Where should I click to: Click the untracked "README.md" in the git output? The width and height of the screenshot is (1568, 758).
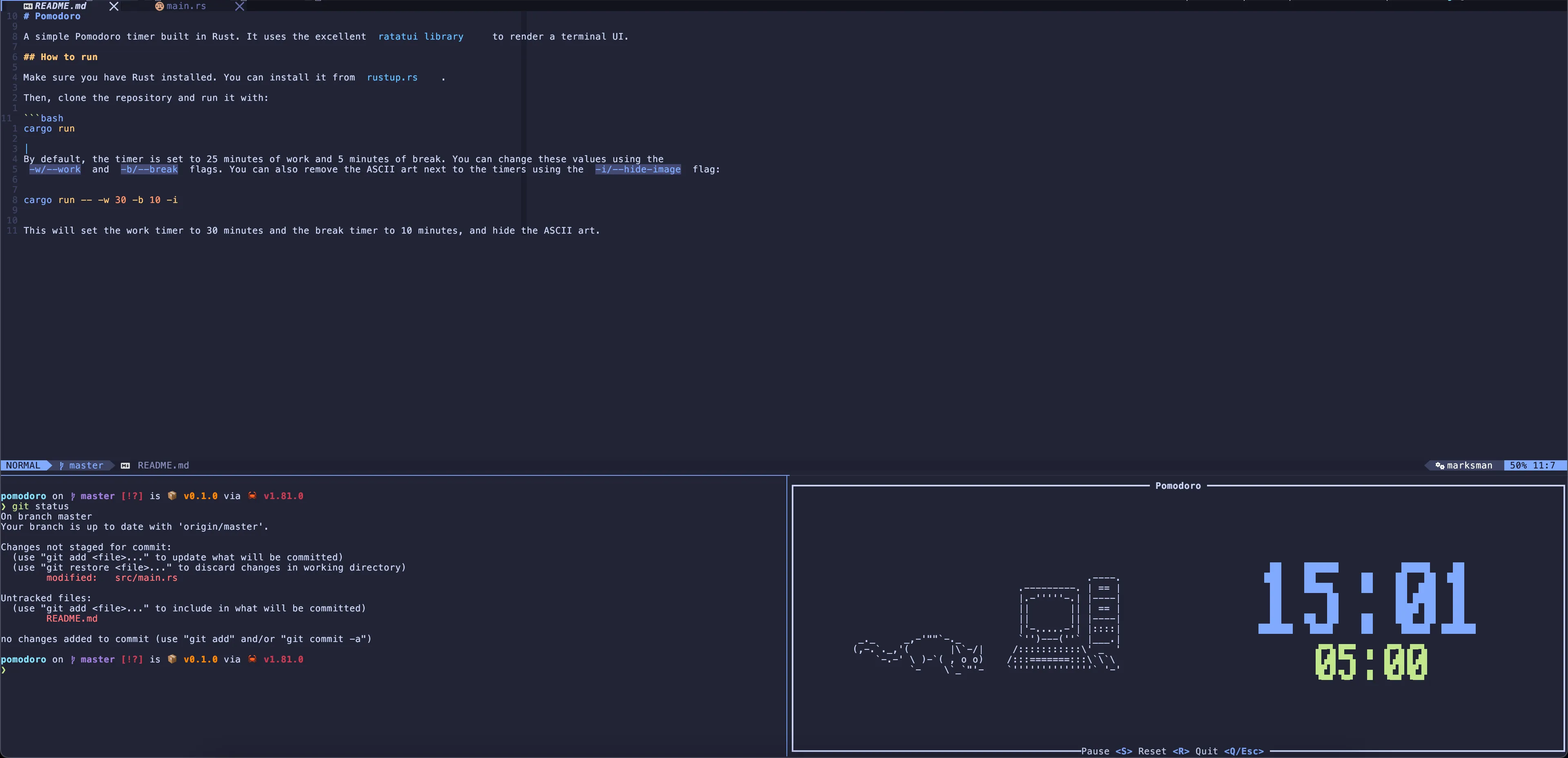click(72, 619)
